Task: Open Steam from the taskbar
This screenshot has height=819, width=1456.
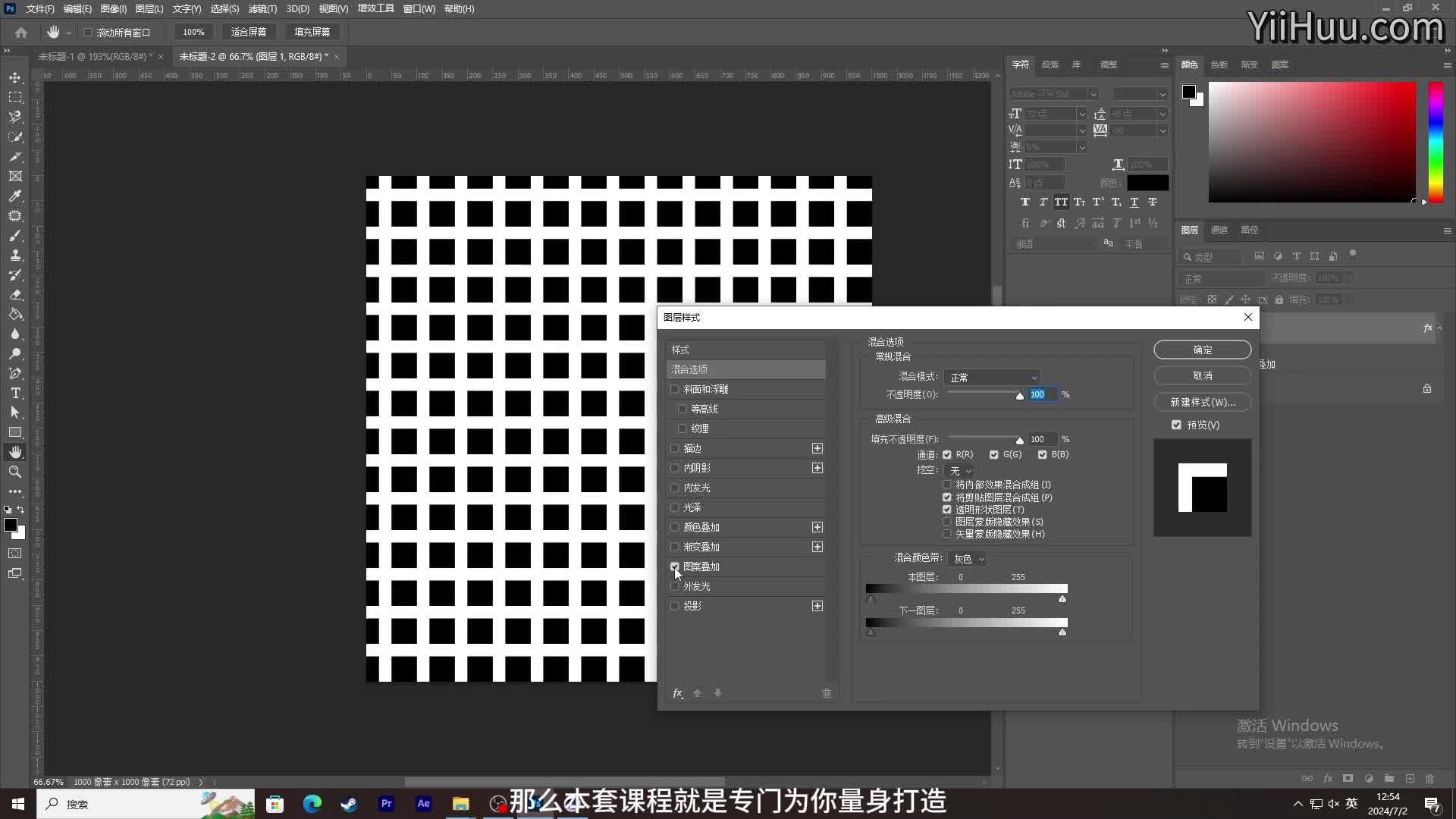Action: 350,804
